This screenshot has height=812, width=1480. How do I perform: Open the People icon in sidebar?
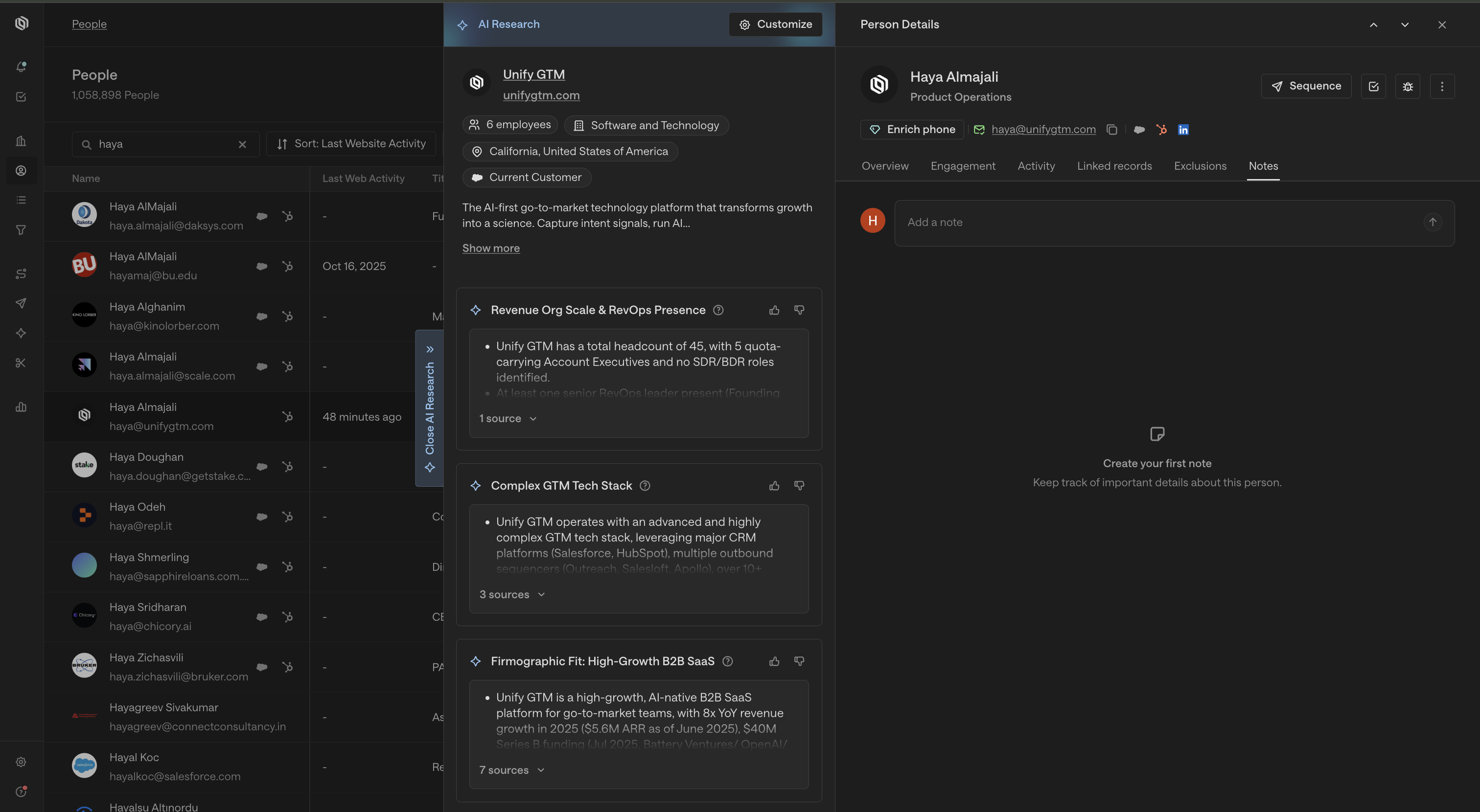pyautogui.click(x=21, y=171)
